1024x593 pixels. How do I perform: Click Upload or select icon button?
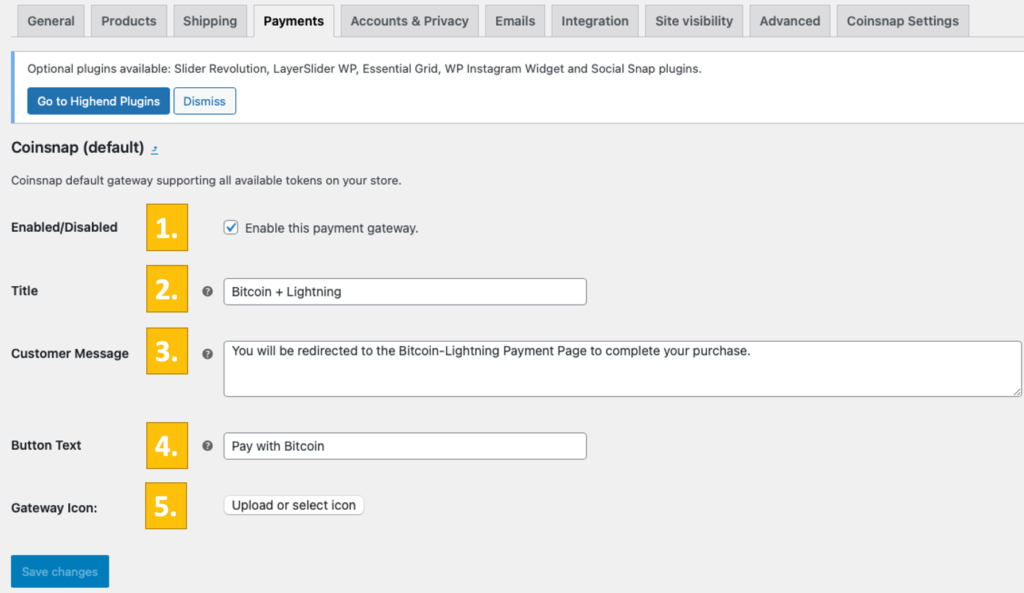(x=294, y=506)
